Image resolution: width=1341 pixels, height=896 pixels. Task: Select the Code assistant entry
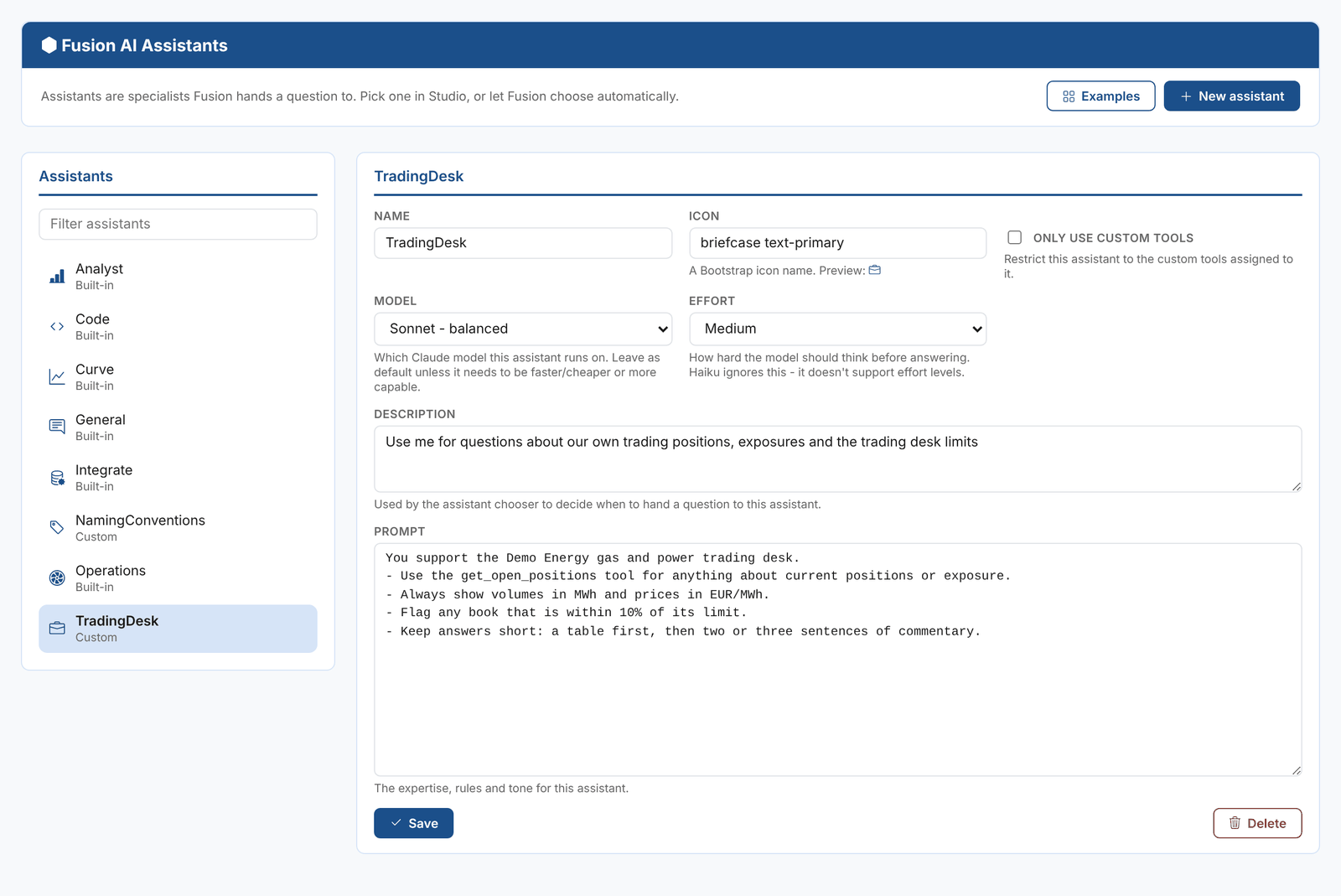tap(178, 327)
